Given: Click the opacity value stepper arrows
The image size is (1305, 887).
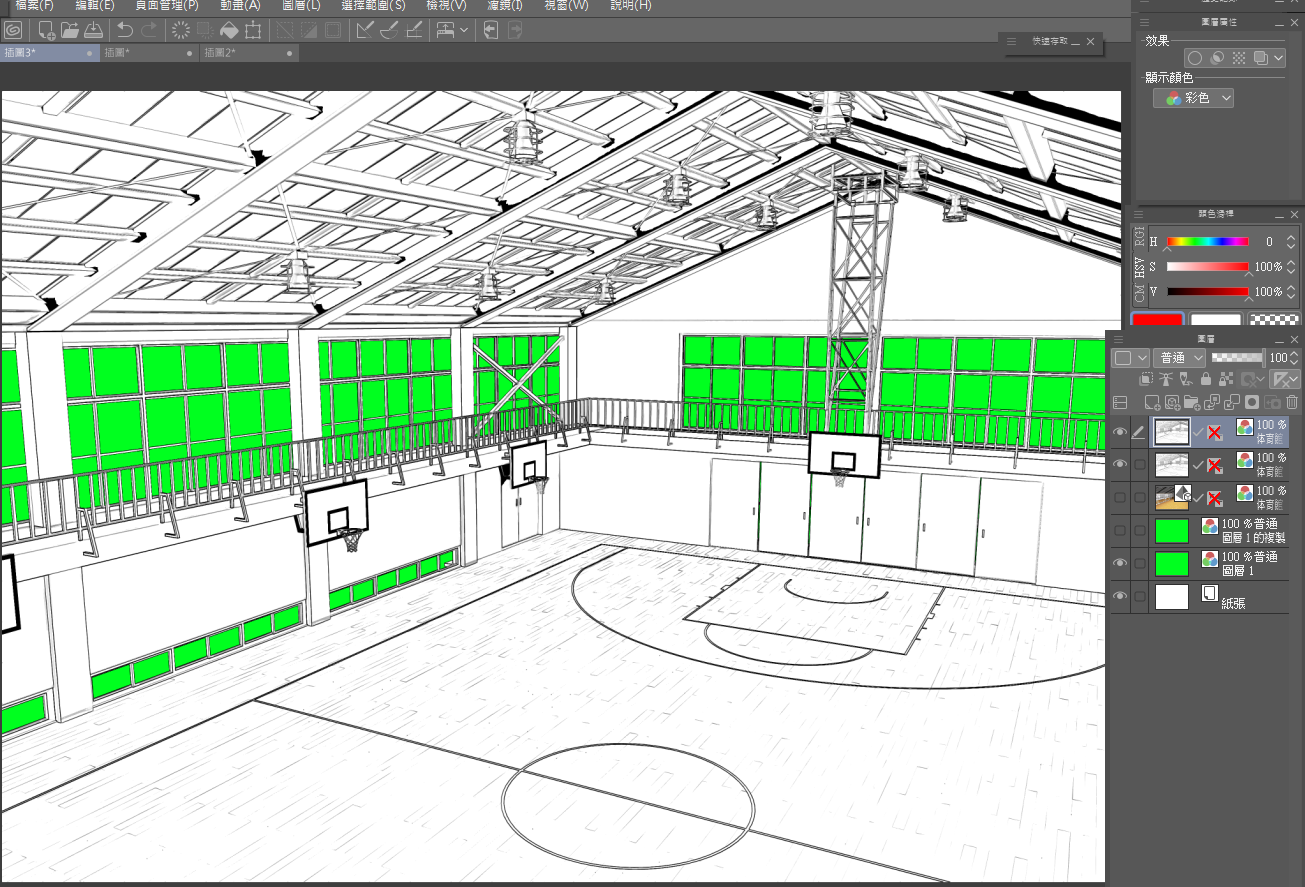Looking at the screenshot, I should tap(1294, 357).
